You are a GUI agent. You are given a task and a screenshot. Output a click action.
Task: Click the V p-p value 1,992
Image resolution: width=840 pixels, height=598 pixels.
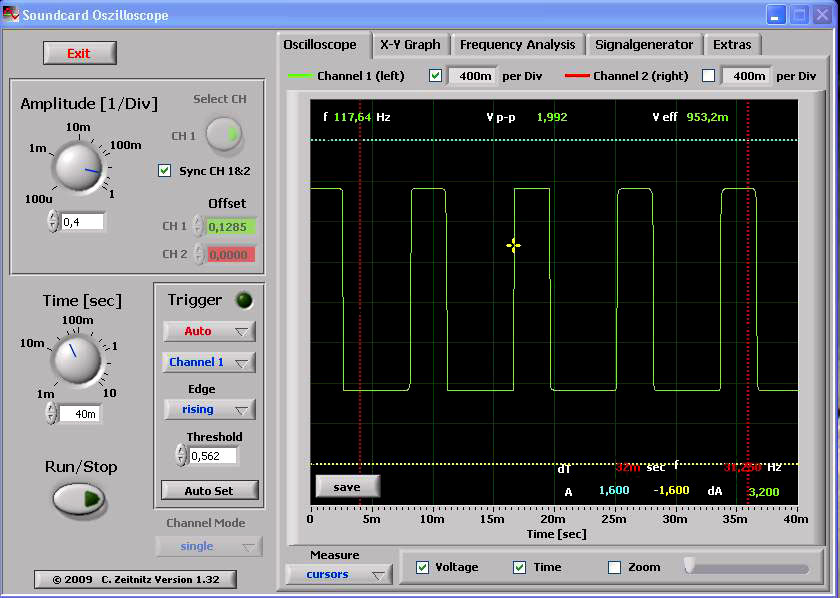click(x=552, y=117)
